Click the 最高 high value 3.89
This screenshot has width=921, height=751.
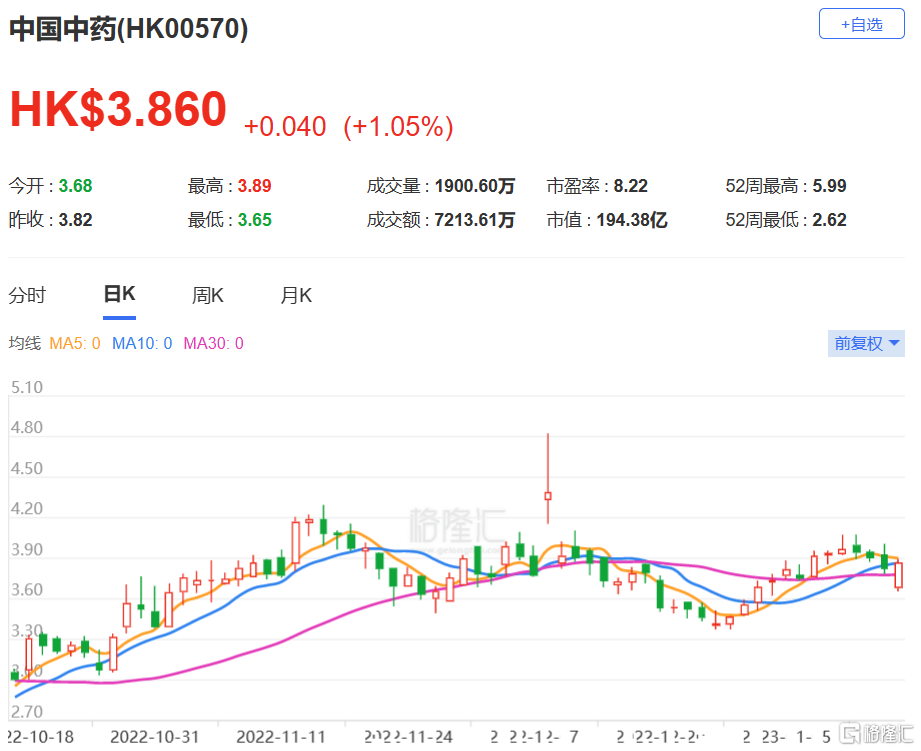click(x=254, y=186)
